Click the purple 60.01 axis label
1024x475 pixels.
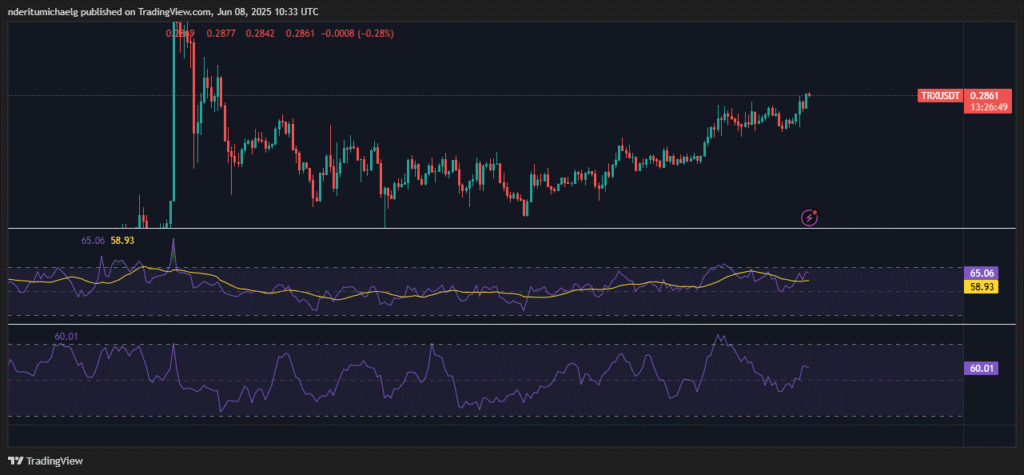click(x=979, y=369)
